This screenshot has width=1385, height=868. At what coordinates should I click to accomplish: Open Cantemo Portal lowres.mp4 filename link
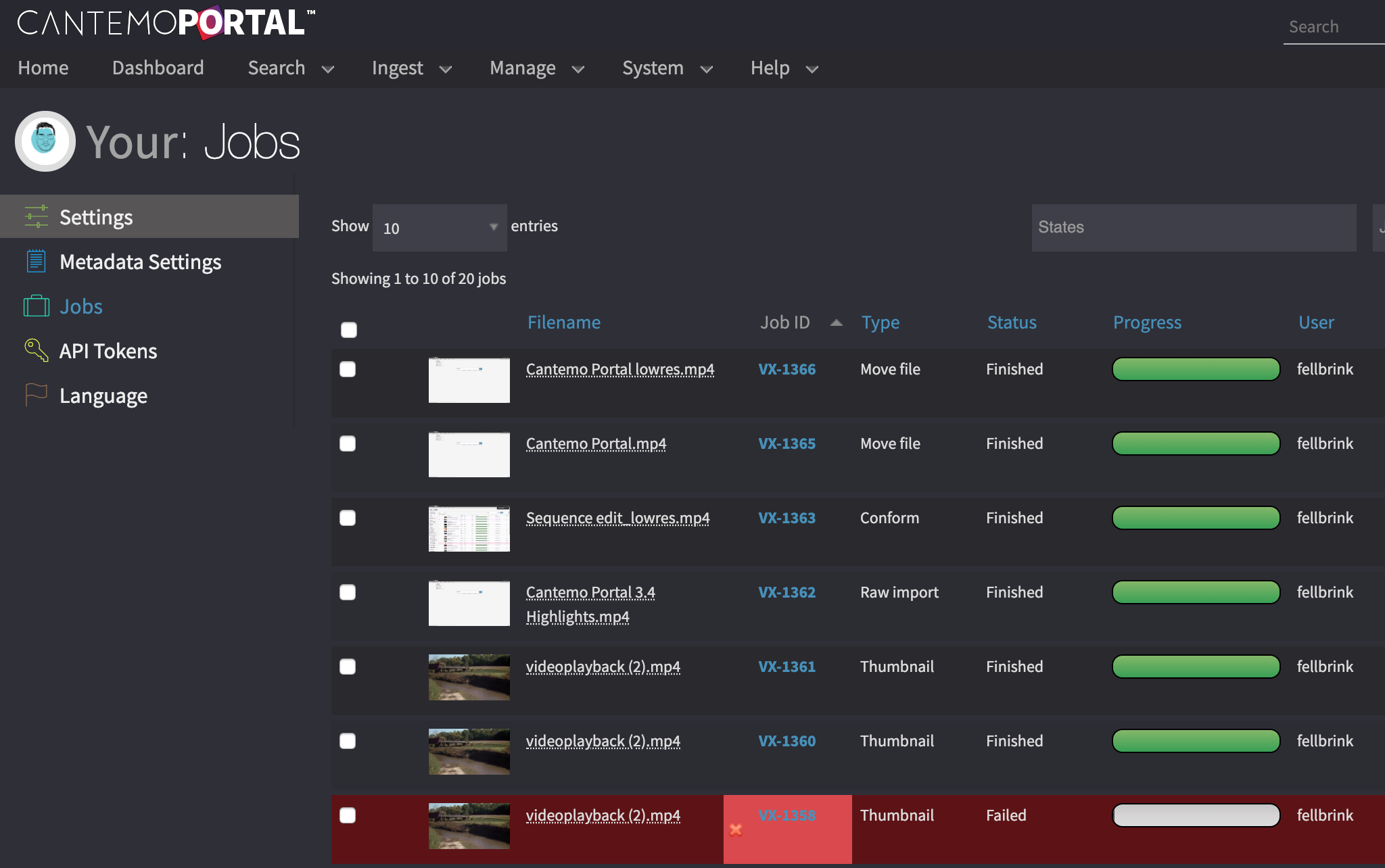coord(620,369)
